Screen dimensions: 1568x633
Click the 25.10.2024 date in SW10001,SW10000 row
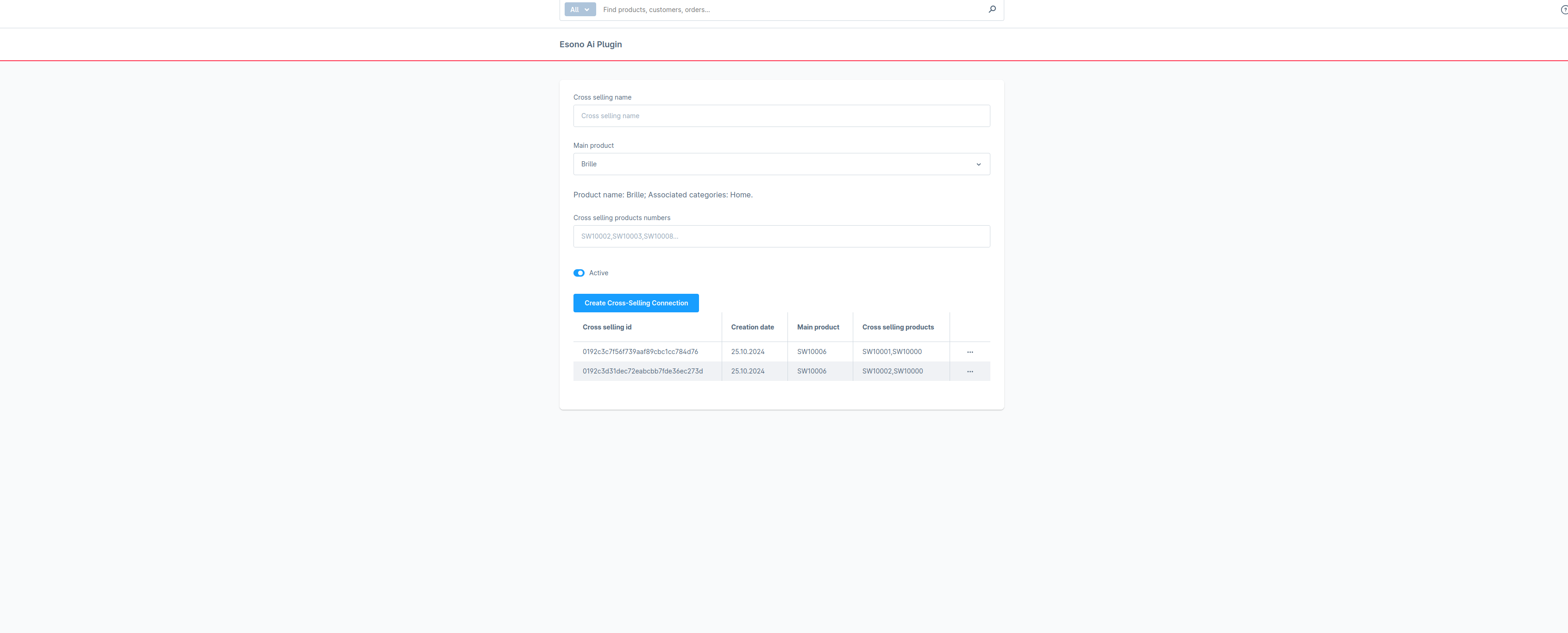pyautogui.click(x=748, y=352)
